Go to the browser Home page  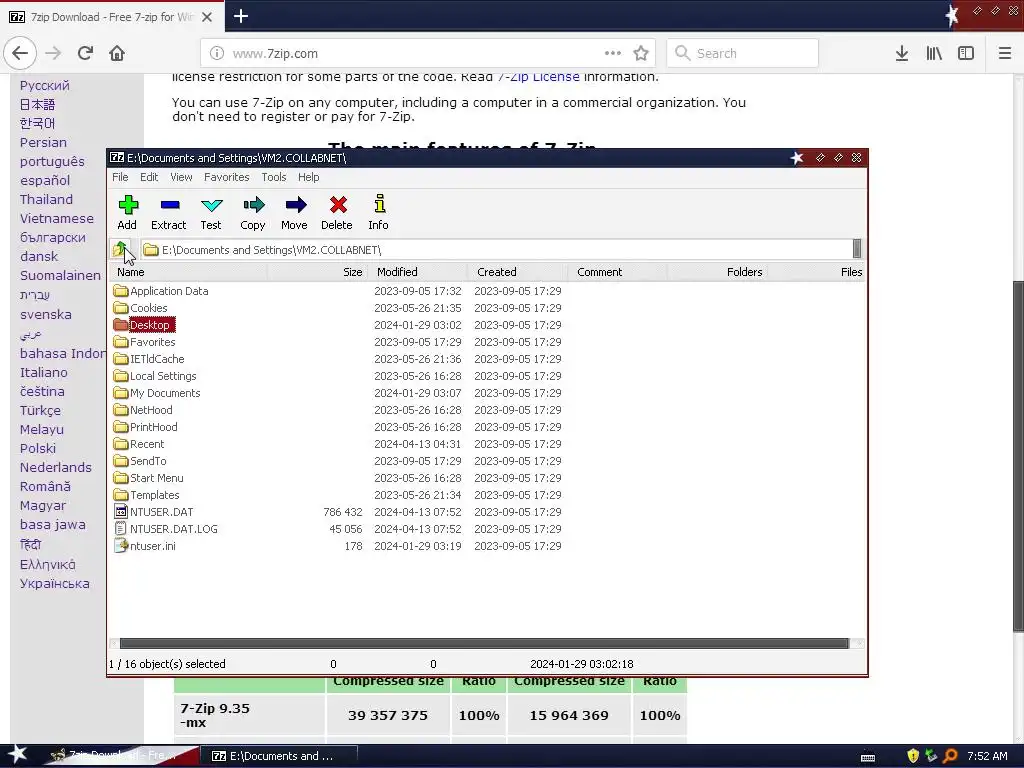(x=117, y=53)
